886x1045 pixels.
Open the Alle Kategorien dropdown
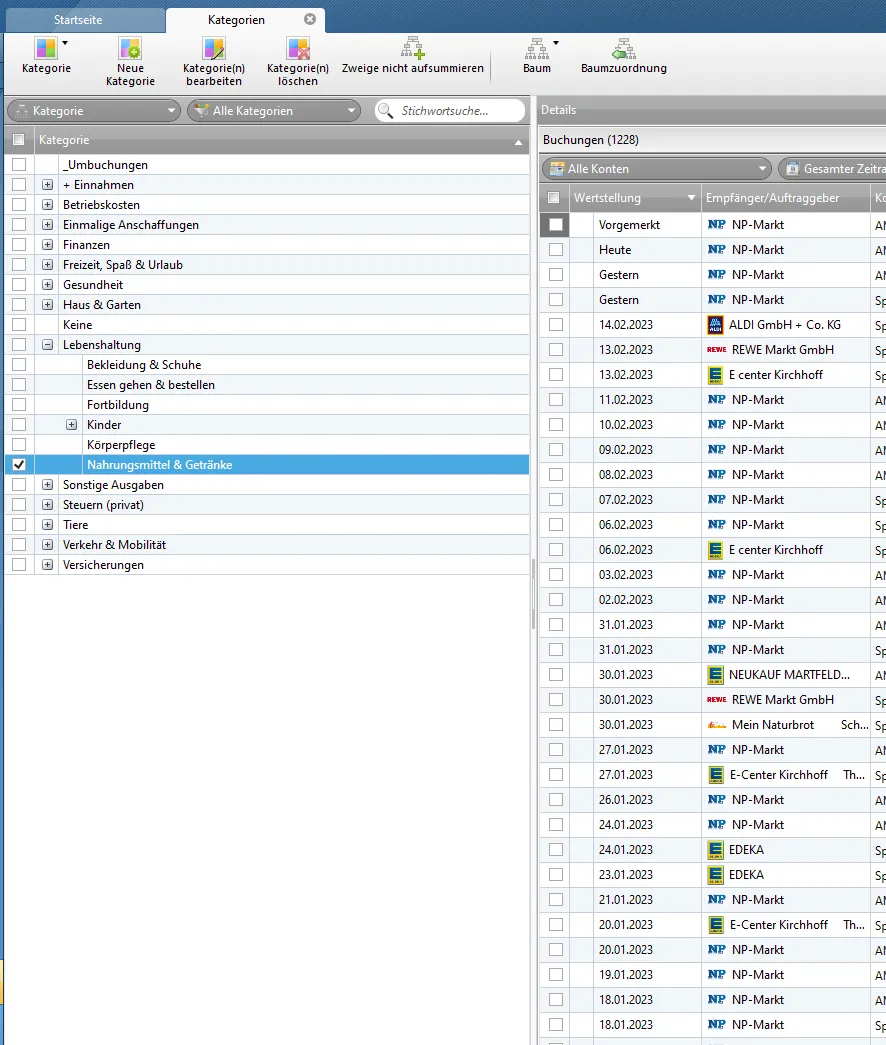pyautogui.click(x=276, y=111)
